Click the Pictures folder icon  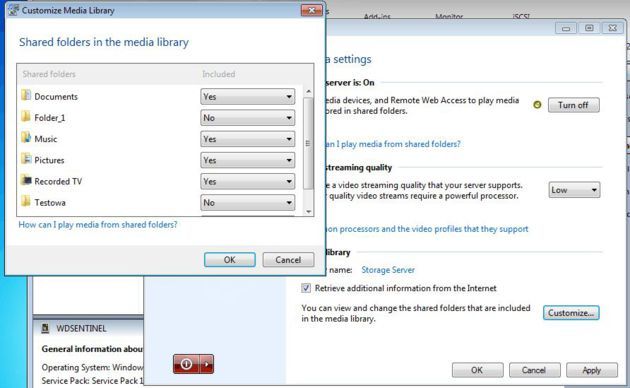[26, 159]
